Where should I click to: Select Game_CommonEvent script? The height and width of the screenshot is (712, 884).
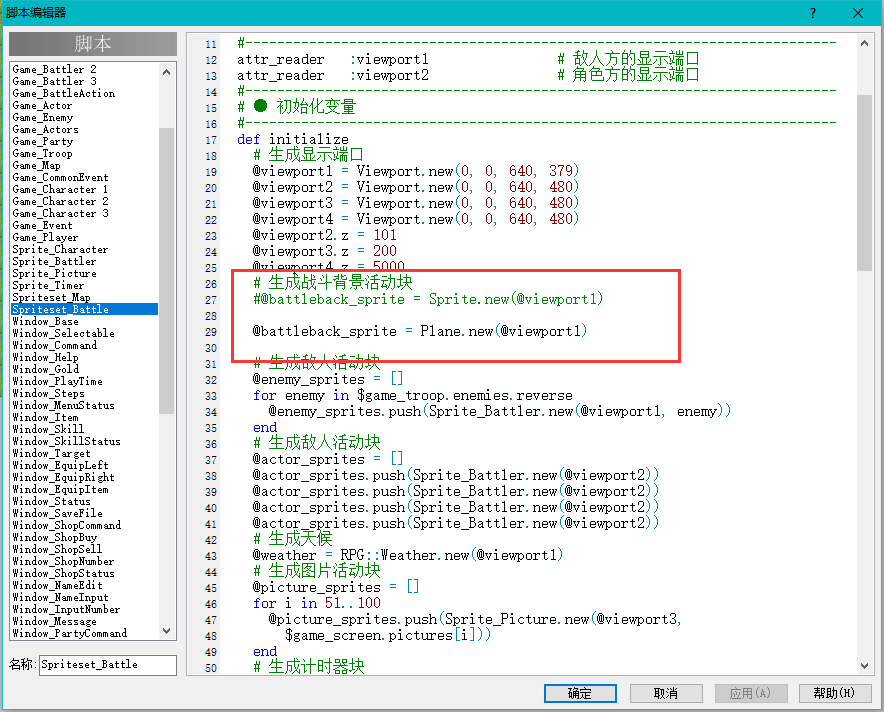tap(60, 178)
